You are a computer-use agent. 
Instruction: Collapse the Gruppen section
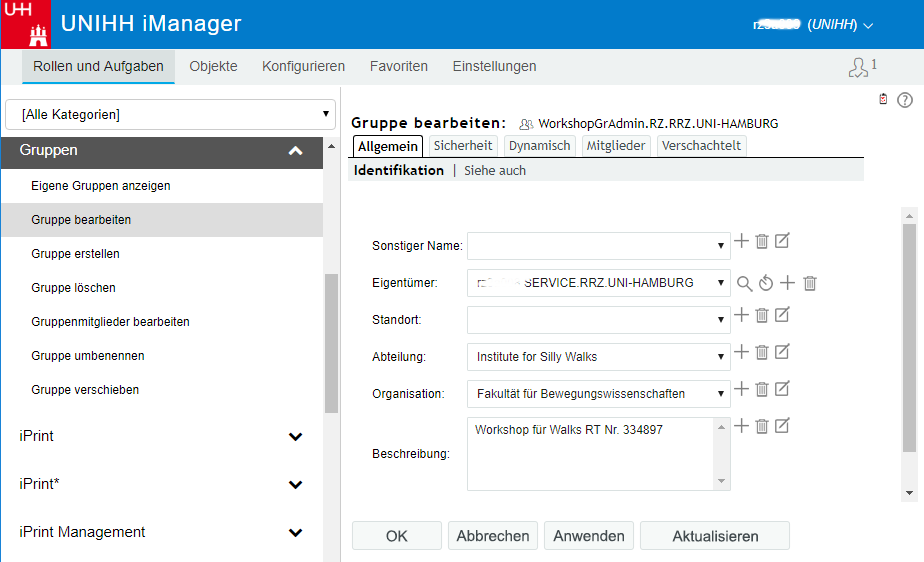coord(295,151)
